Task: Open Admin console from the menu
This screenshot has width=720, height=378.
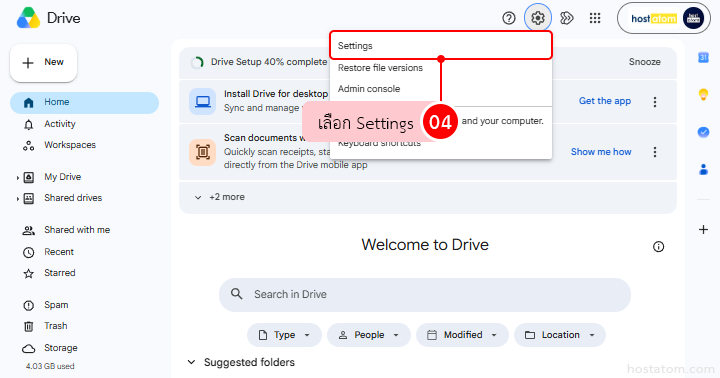Action: [x=441, y=89]
